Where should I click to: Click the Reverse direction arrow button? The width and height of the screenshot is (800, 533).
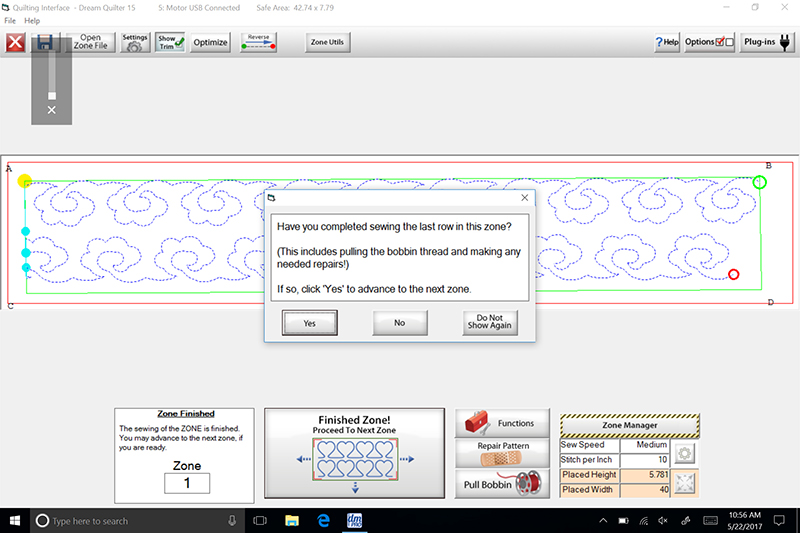click(258, 43)
